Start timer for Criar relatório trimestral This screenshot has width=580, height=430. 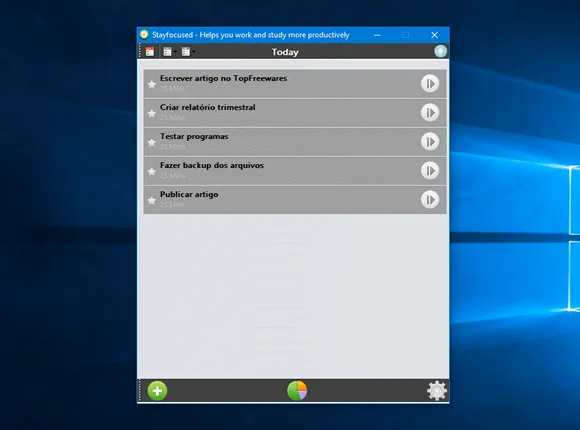point(430,112)
